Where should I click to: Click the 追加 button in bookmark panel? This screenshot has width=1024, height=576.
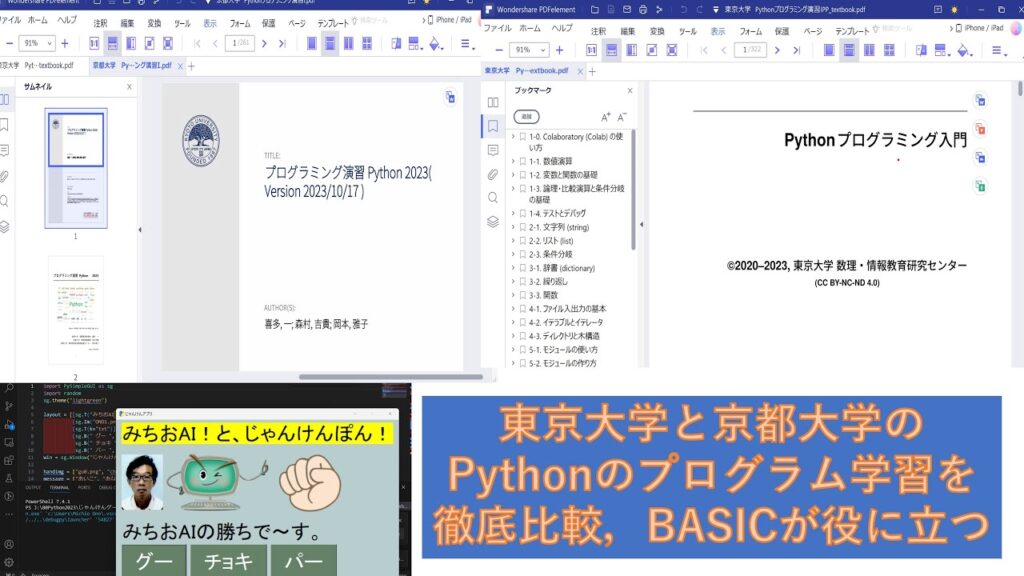pyautogui.click(x=527, y=117)
